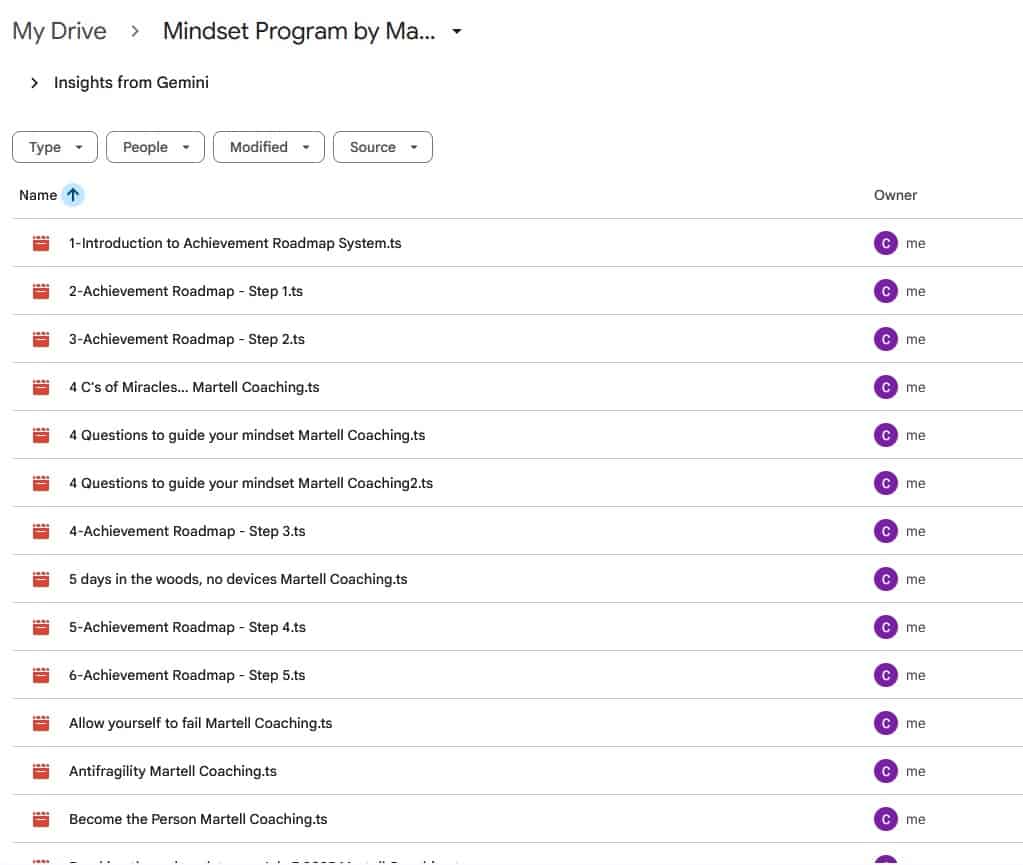This screenshot has width=1023, height=865.
Task: Expand Insights from Gemini section
Action: tap(34, 83)
